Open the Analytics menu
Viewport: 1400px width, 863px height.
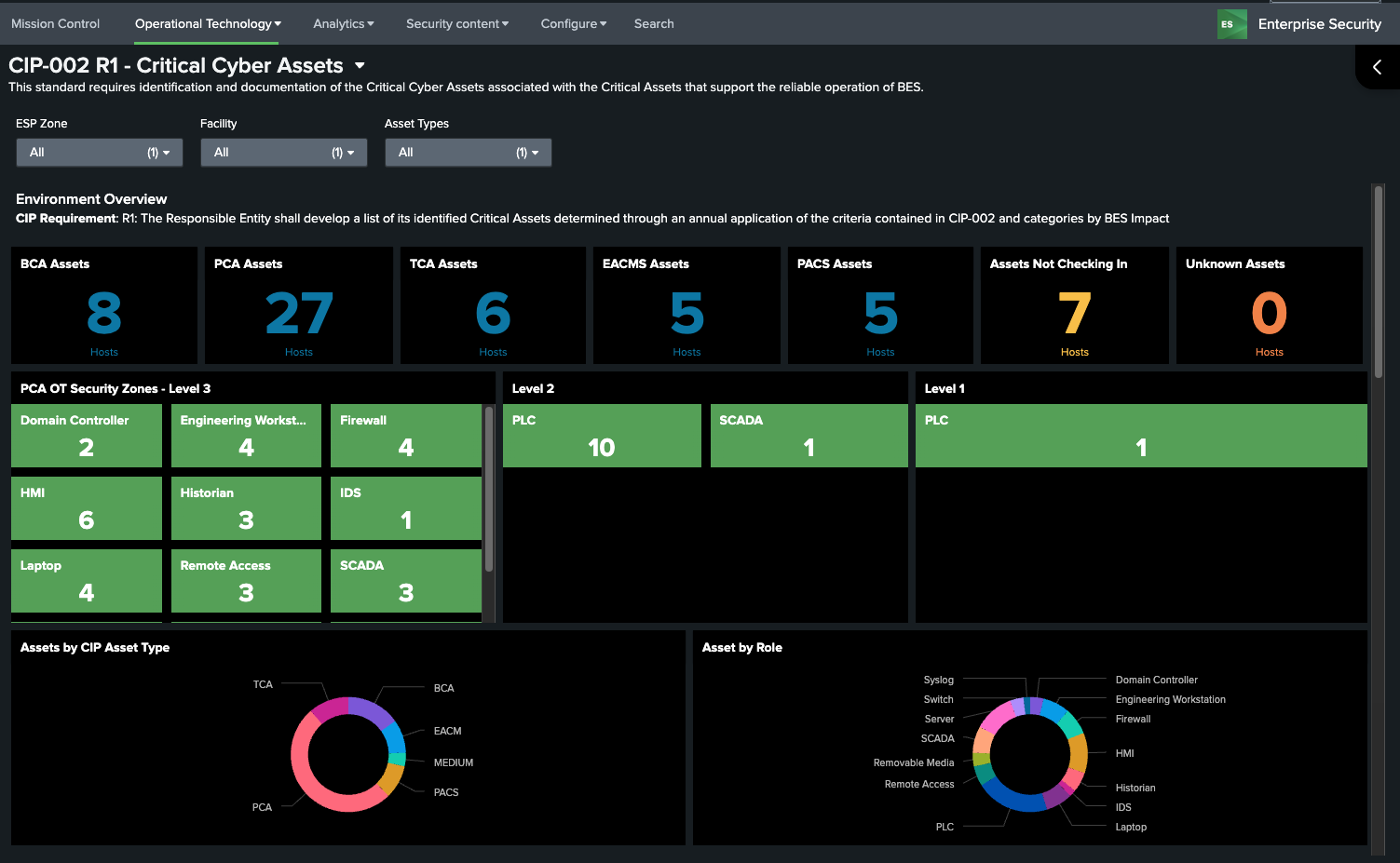343,24
